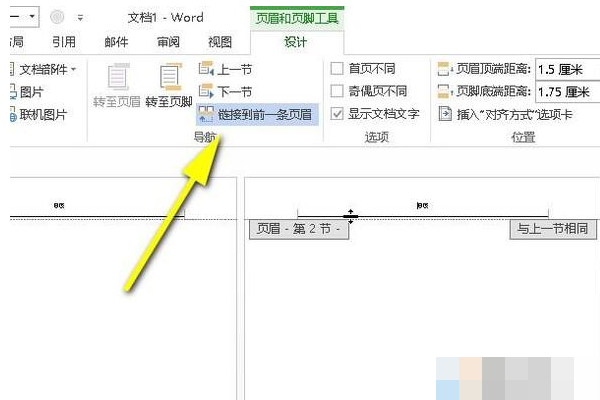
Task: Open the 引用 ribbon tab
Action: 64,41
